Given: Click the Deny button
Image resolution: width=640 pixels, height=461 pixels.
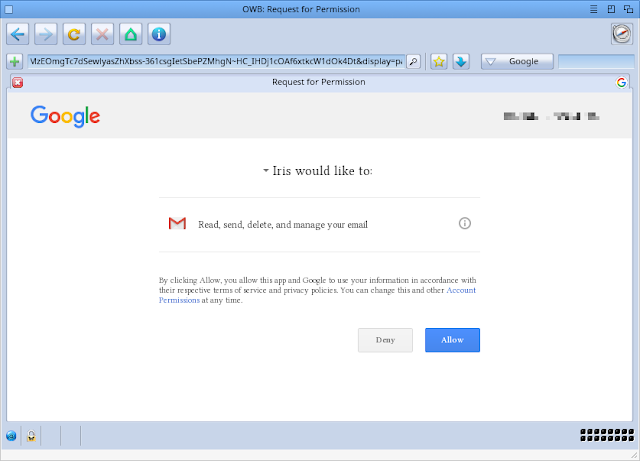Looking at the screenshot, I should (x=385, y=340).
